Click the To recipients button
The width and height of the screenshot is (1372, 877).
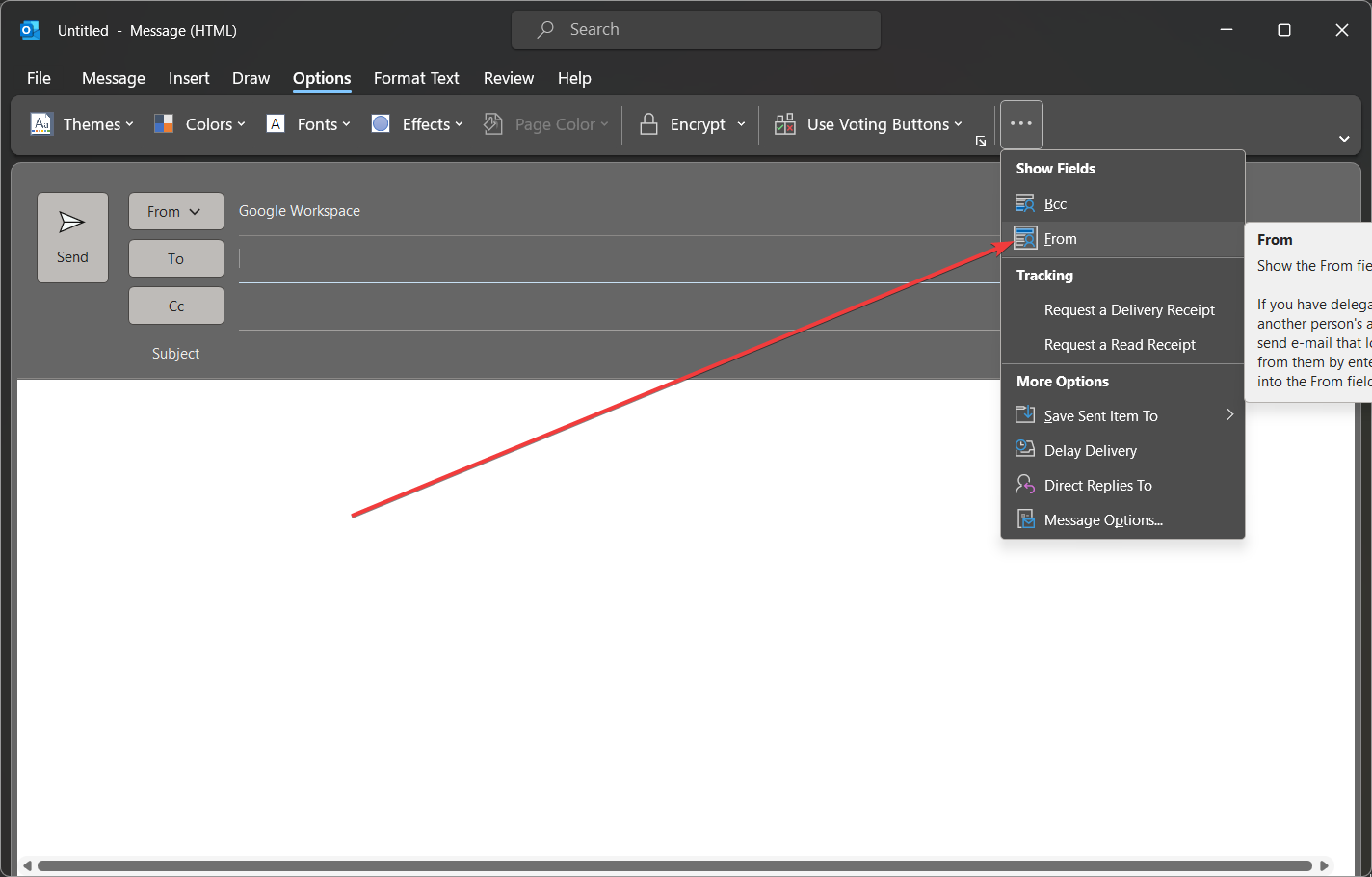tap(176, 258)
